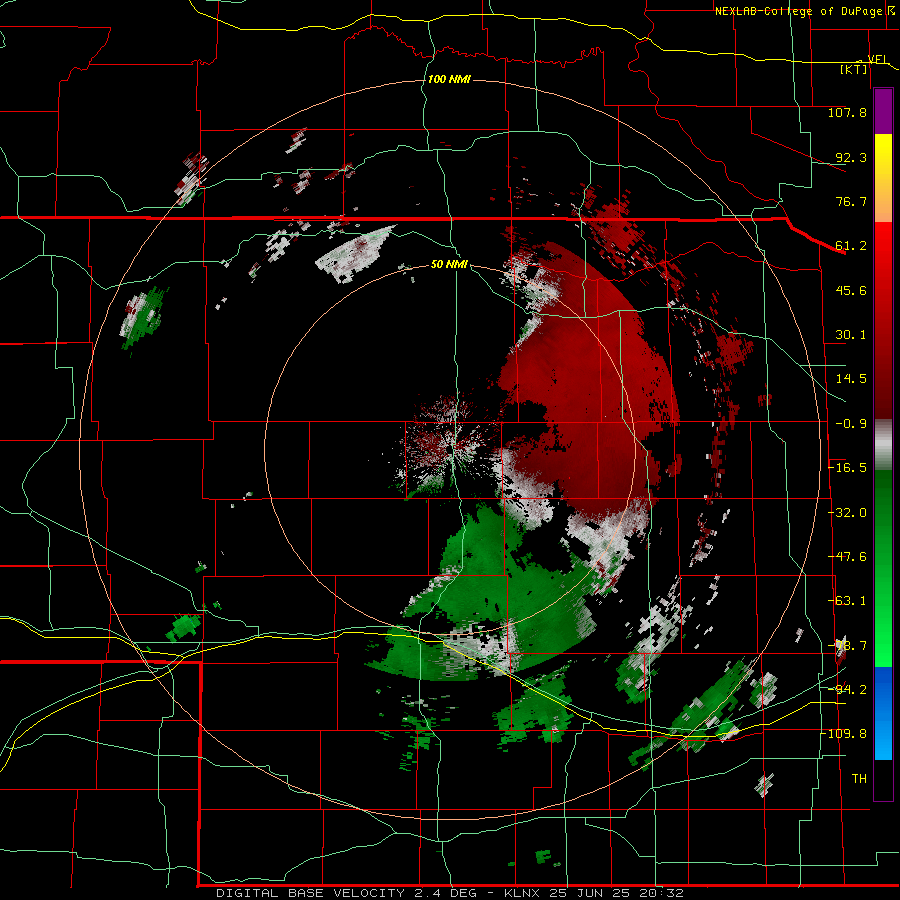Click the -0.9 velocity scale value
This screenshot has height=900, width=900.
851,424
